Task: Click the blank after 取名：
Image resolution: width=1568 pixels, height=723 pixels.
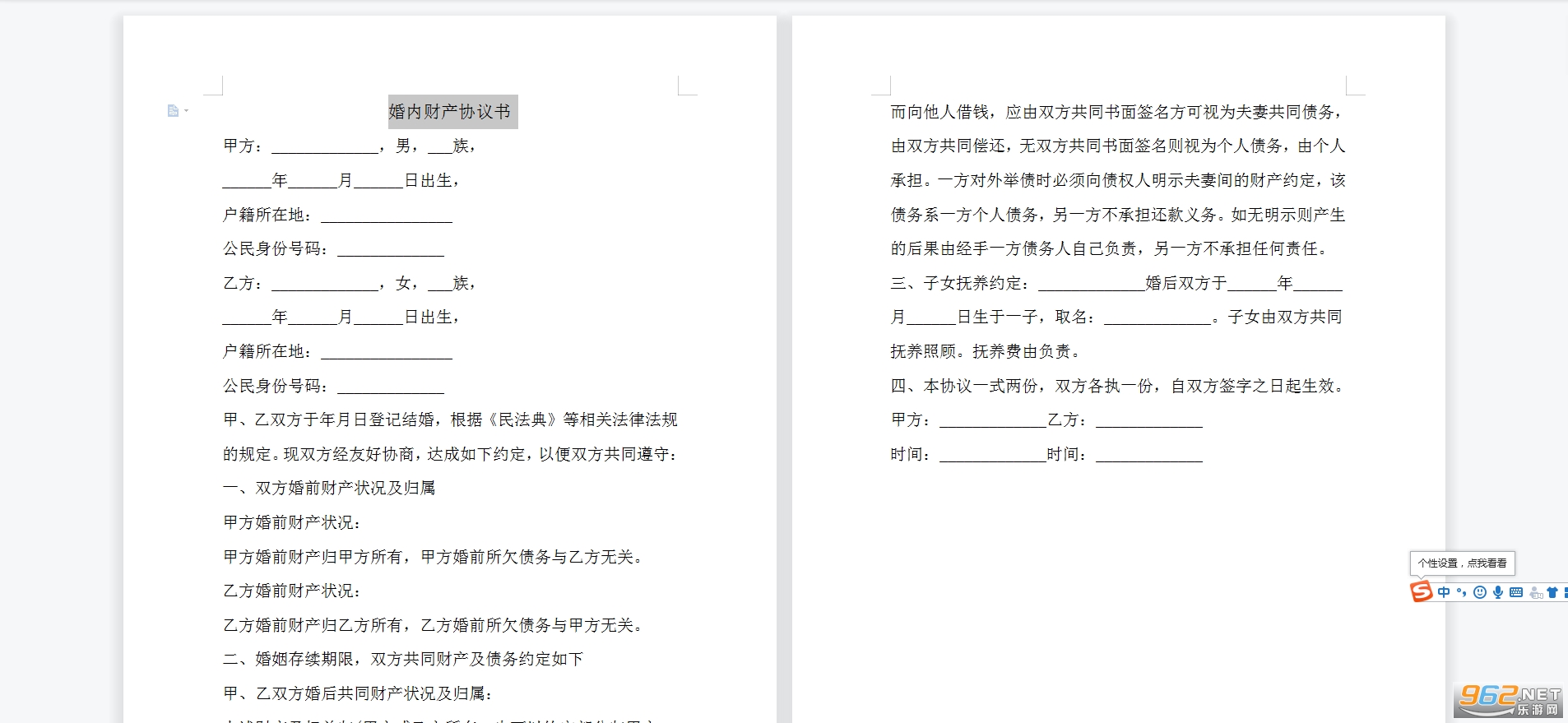Action: click(x=1157, y=317)
